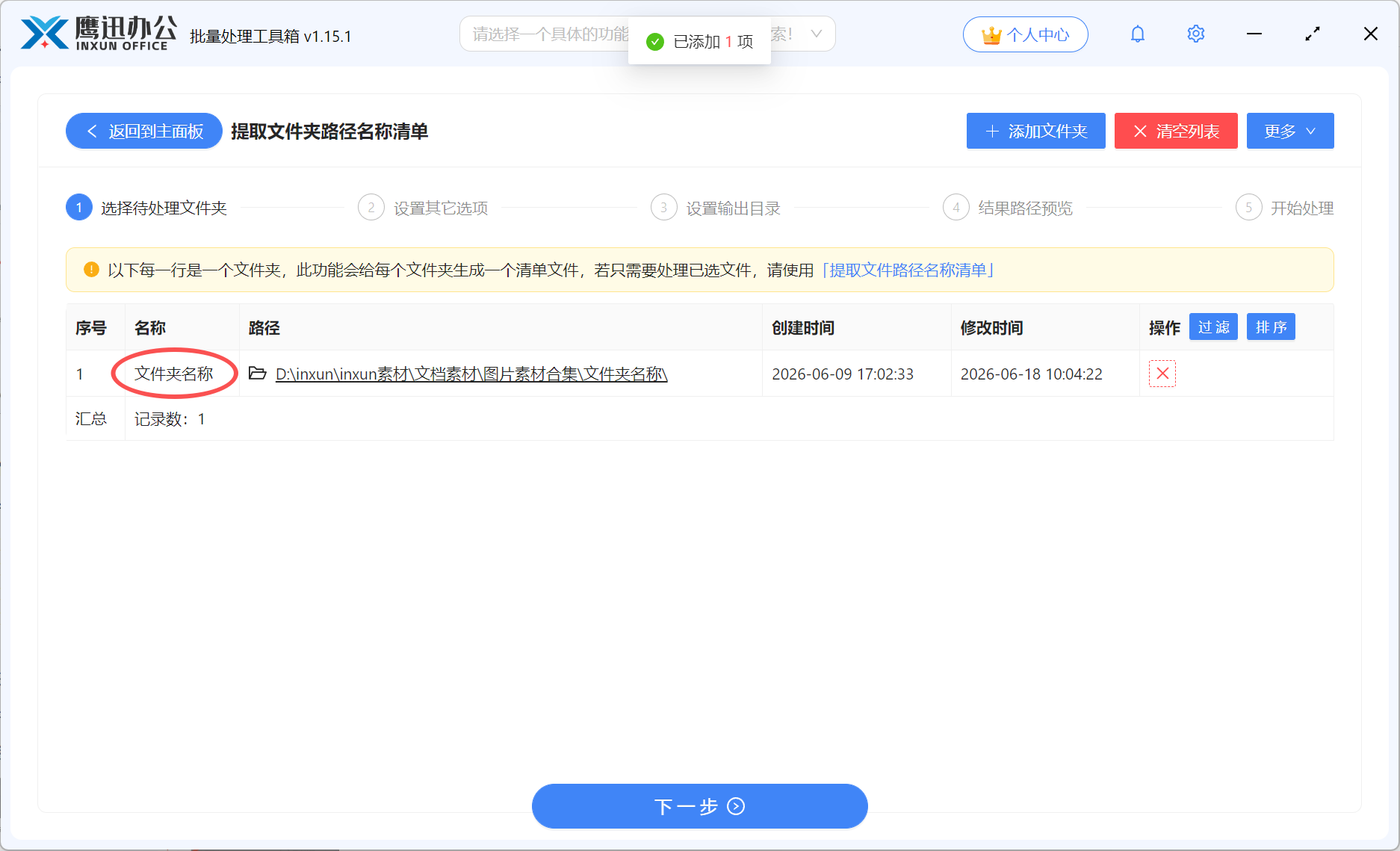Go to step 2 设置其它选项
The width and height of the screenshot is (1400, 851).
point(423,208)
